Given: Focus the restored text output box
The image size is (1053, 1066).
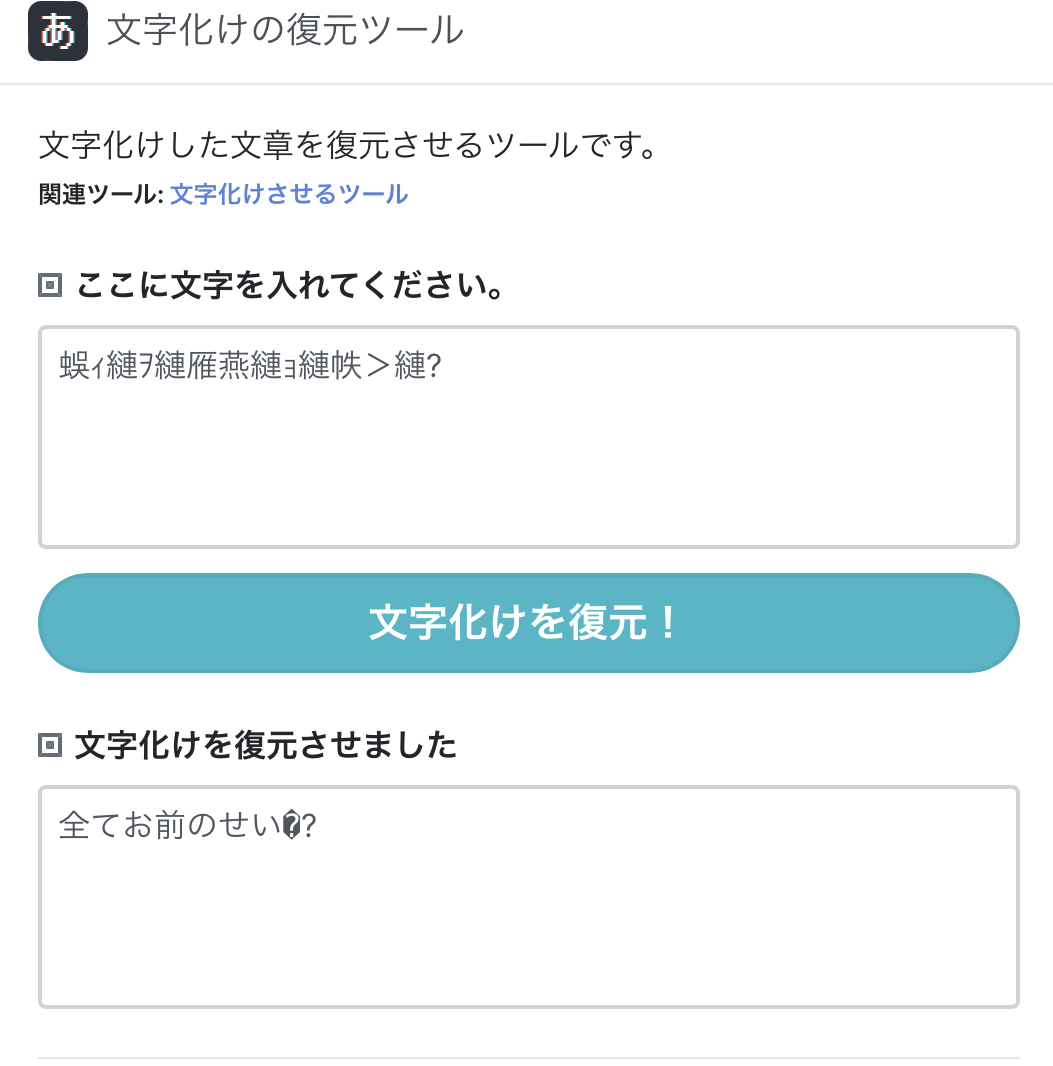Looking at the screenshot, I should 529,897.
